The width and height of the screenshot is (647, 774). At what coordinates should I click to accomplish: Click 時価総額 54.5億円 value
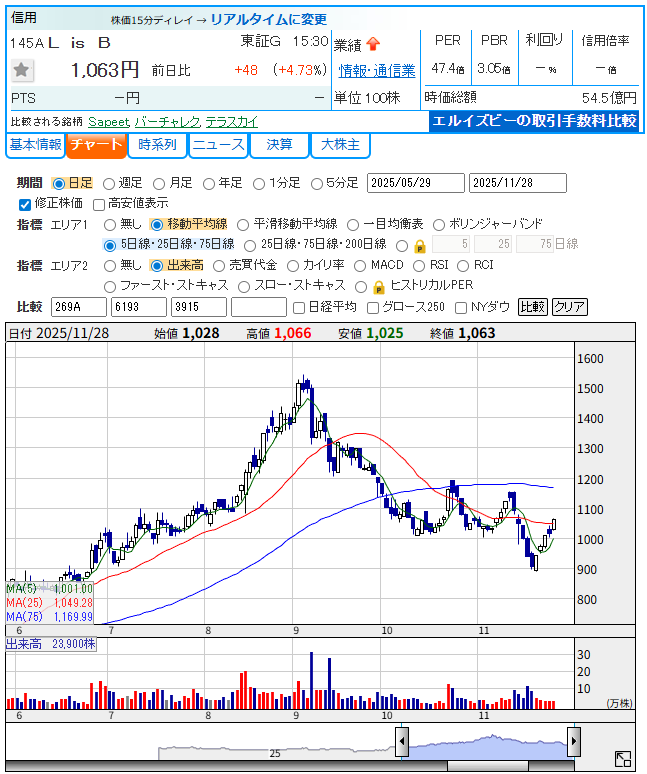click(609, 98)
